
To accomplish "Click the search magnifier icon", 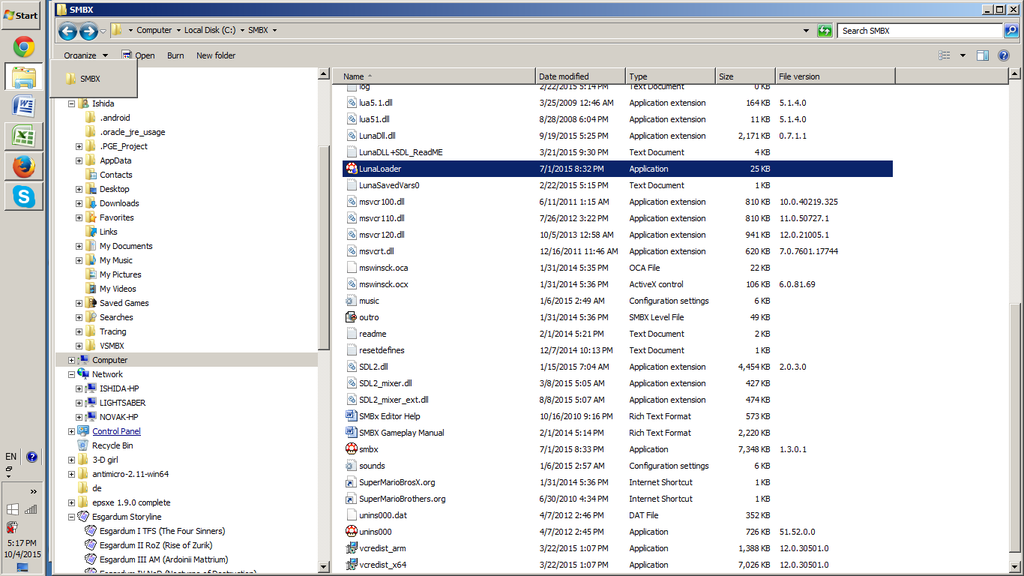I will point(1011,31).
